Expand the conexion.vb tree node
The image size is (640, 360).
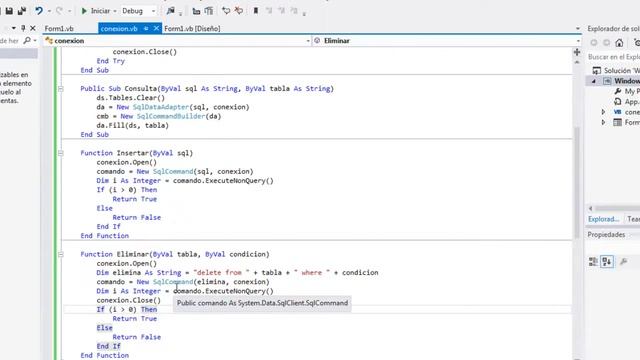click(603, 112)
